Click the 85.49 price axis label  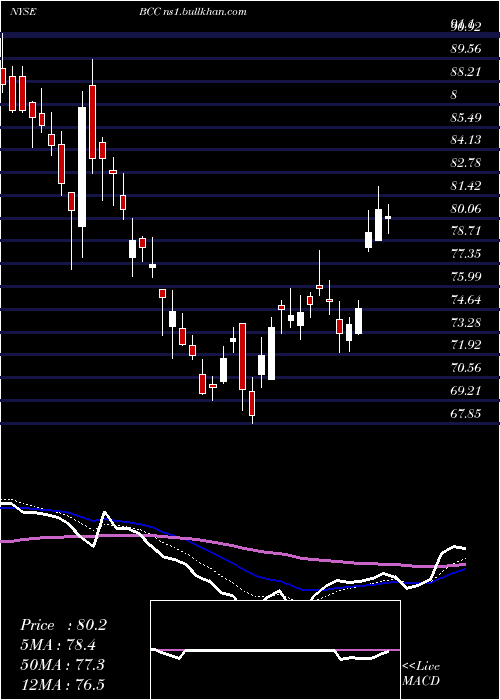click(466, 118)
